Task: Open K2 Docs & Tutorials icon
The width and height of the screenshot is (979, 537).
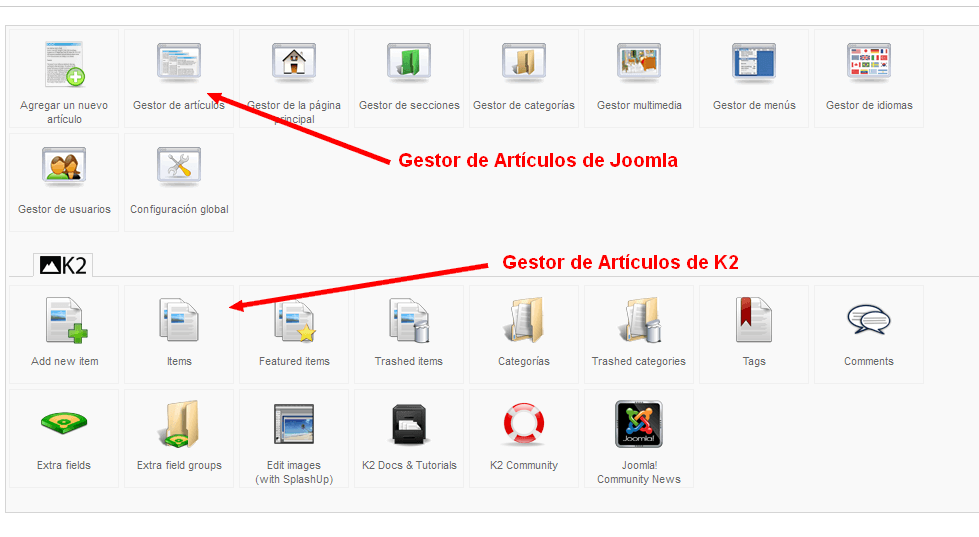Action: [409, 424]
